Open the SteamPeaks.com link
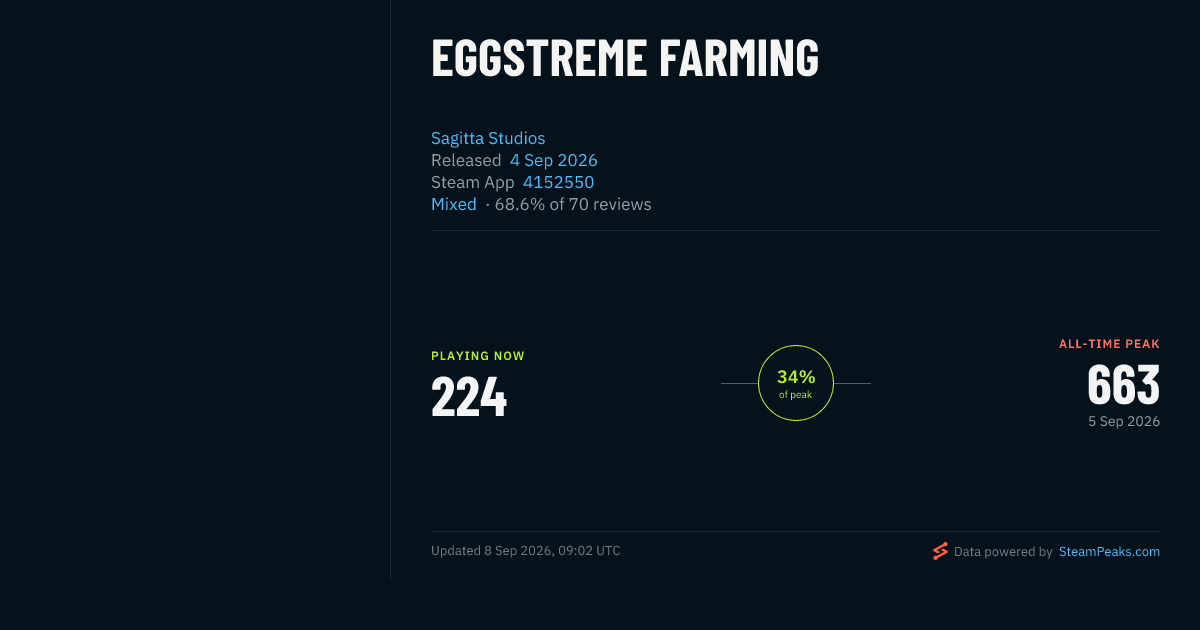 click(x=1109, y=551)
